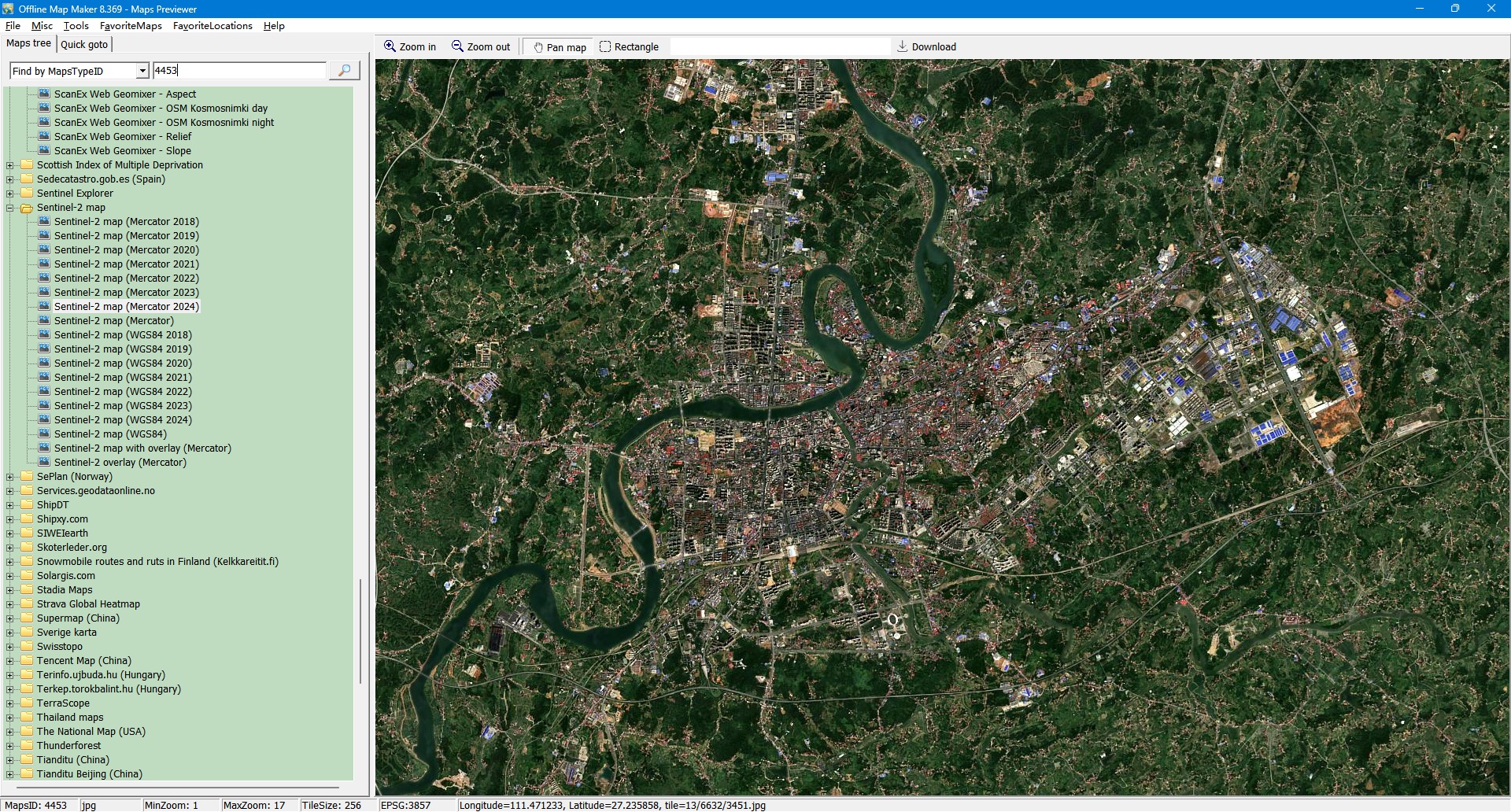The image size is (1511, 812).
Task: Click the map icon for Sentinel-2 map (WGS84 2021)
Action: 44,378
